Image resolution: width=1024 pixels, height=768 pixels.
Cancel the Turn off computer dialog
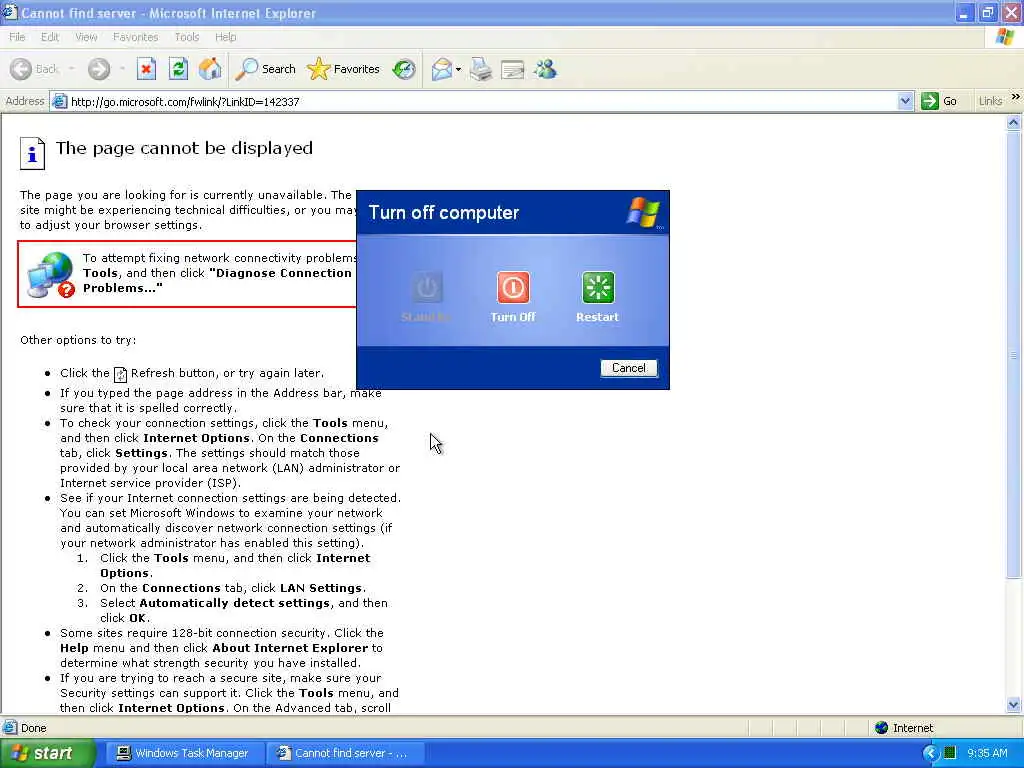pos(628,368)
